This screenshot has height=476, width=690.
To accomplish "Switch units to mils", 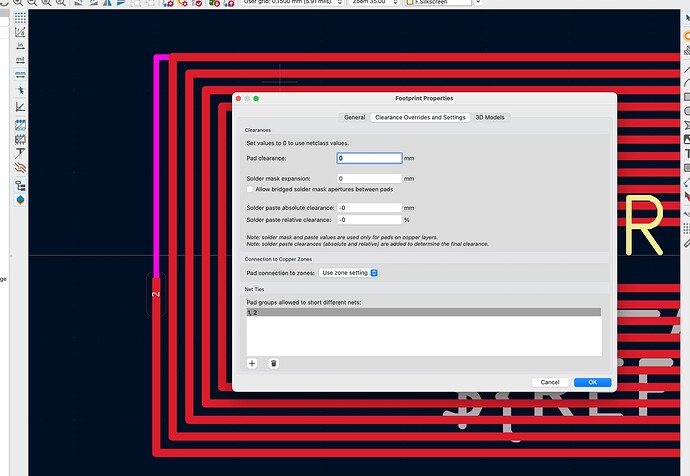I will (x=20, y=60).
